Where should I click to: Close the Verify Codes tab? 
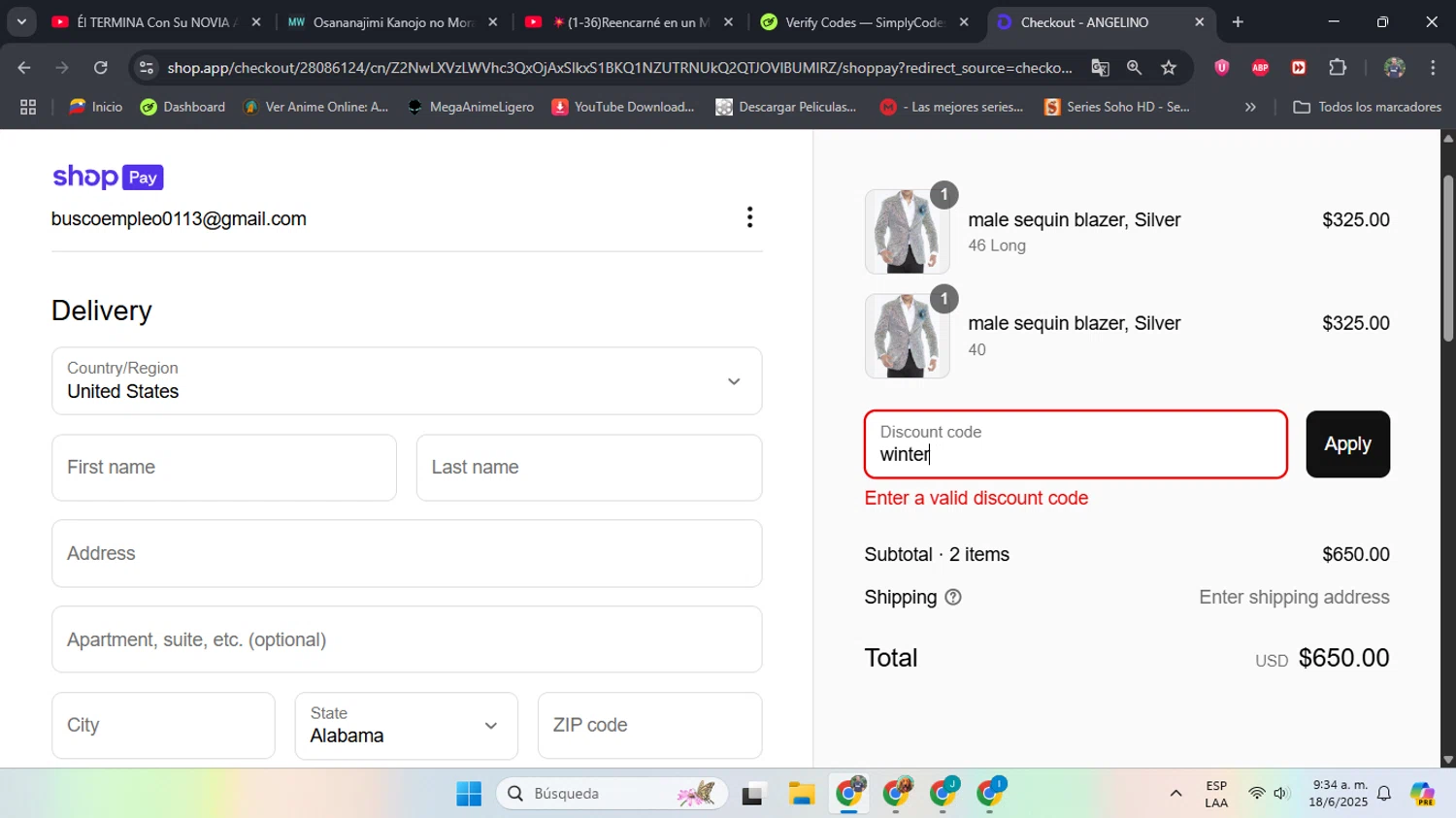[x=964, y=22]
